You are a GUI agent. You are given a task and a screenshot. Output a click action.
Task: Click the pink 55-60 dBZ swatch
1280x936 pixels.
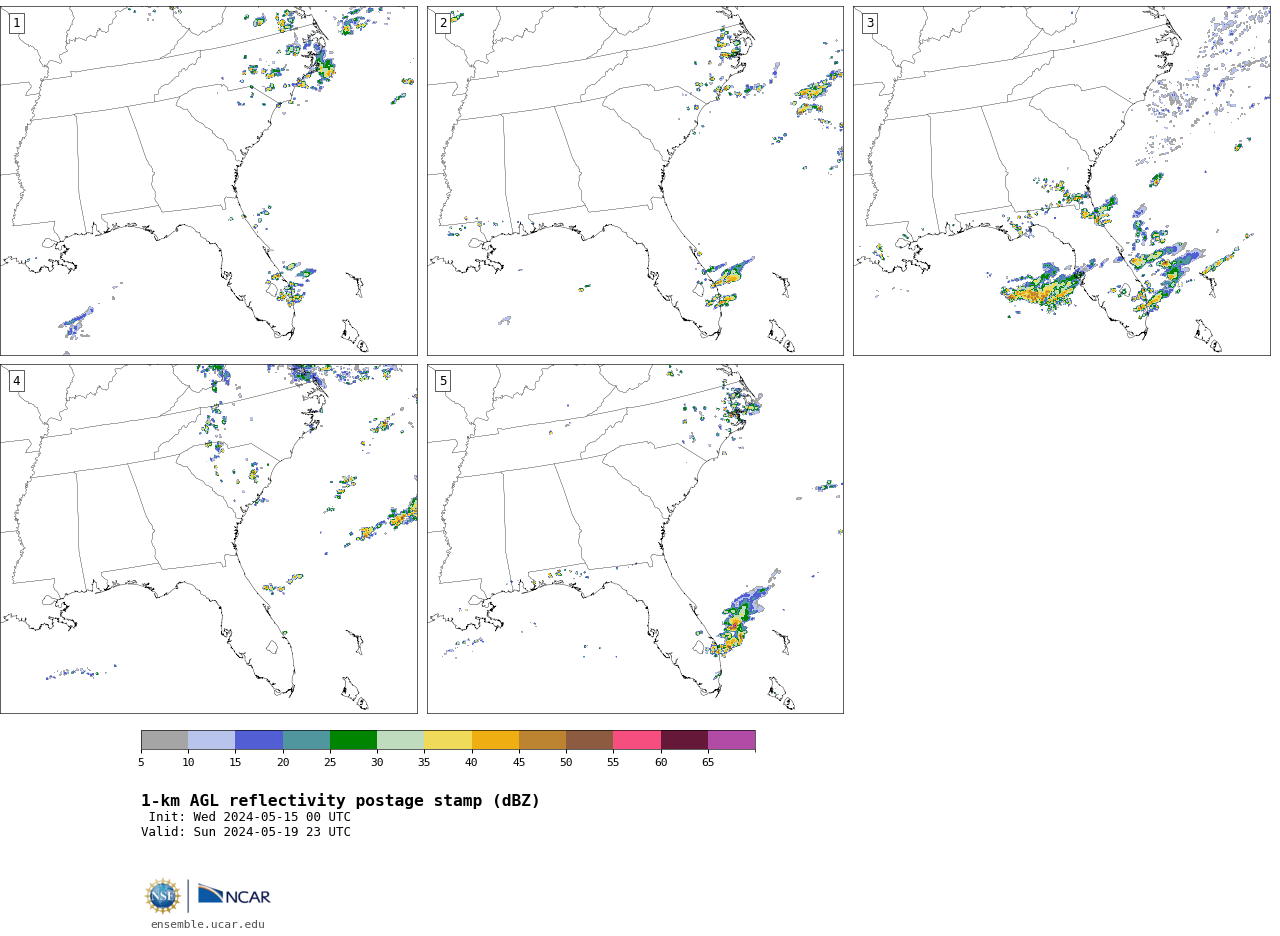coord(637,740)
